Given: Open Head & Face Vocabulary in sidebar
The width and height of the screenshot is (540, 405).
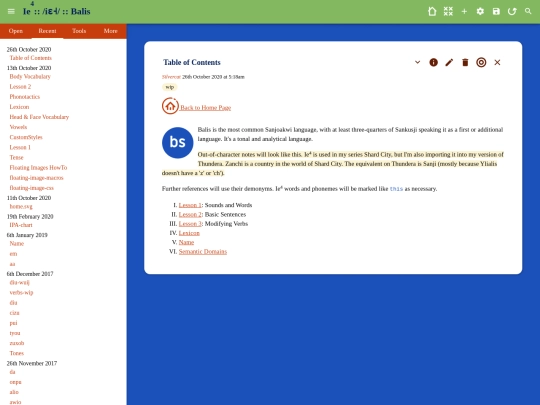Looking at the screenshot, I should (39, 117).
